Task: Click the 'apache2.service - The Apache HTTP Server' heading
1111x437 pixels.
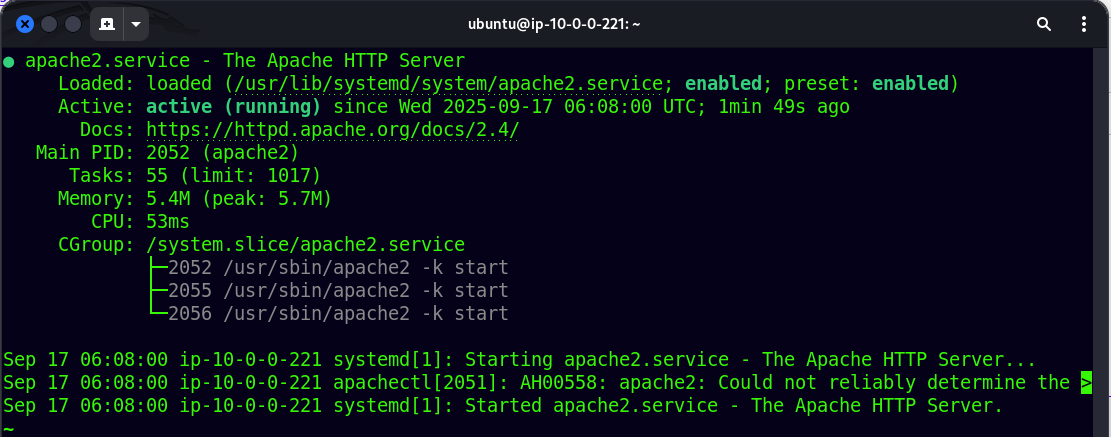Action: 245,61
